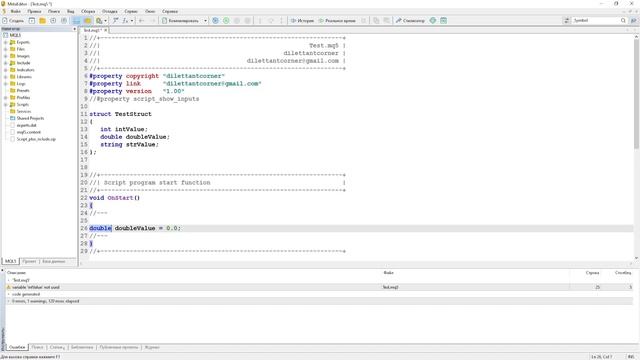The width and height of the screenshot is (640, 360).
Task: Expand the Images folder tree node
Action: (x=6, y=56)
